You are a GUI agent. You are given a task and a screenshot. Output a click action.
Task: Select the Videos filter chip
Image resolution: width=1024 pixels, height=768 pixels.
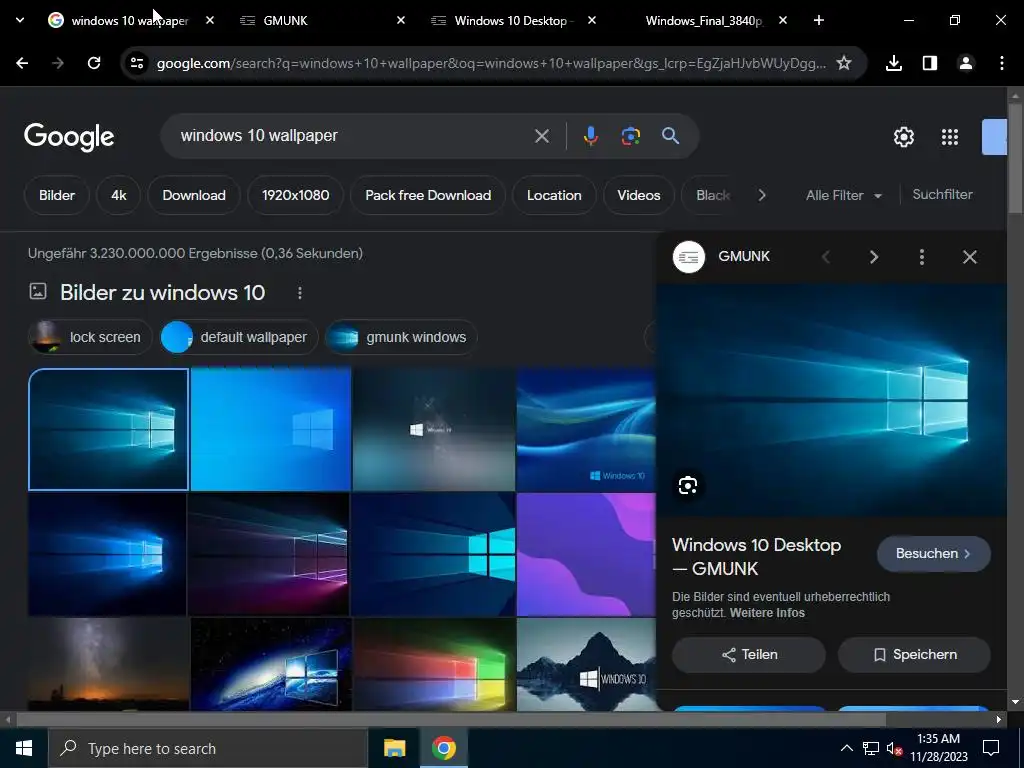click(639, 195)
